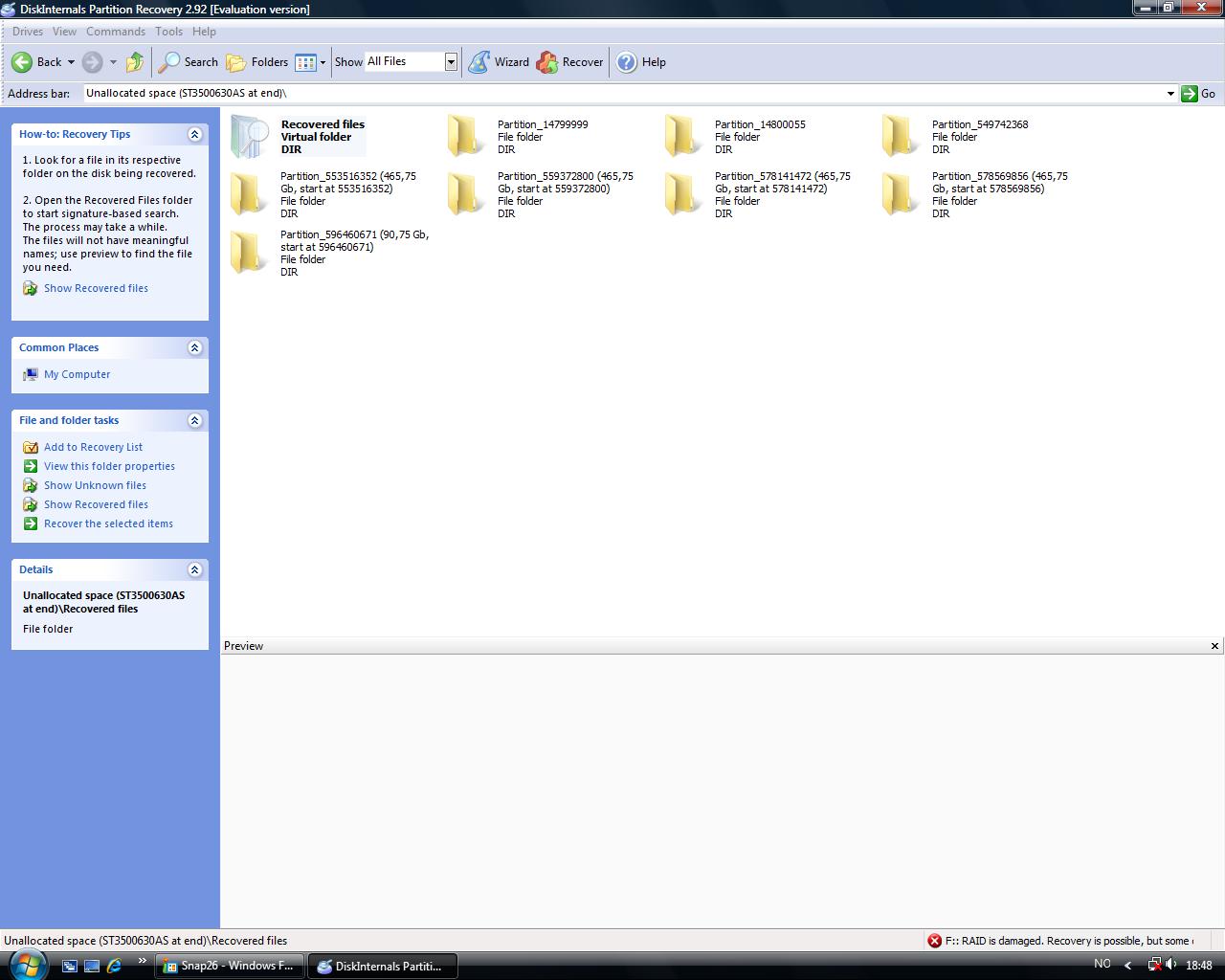Click Show Recovered files in folder tasks
Image resolution: width=1225 pixels, height=980 pixels.
[96, 504]
